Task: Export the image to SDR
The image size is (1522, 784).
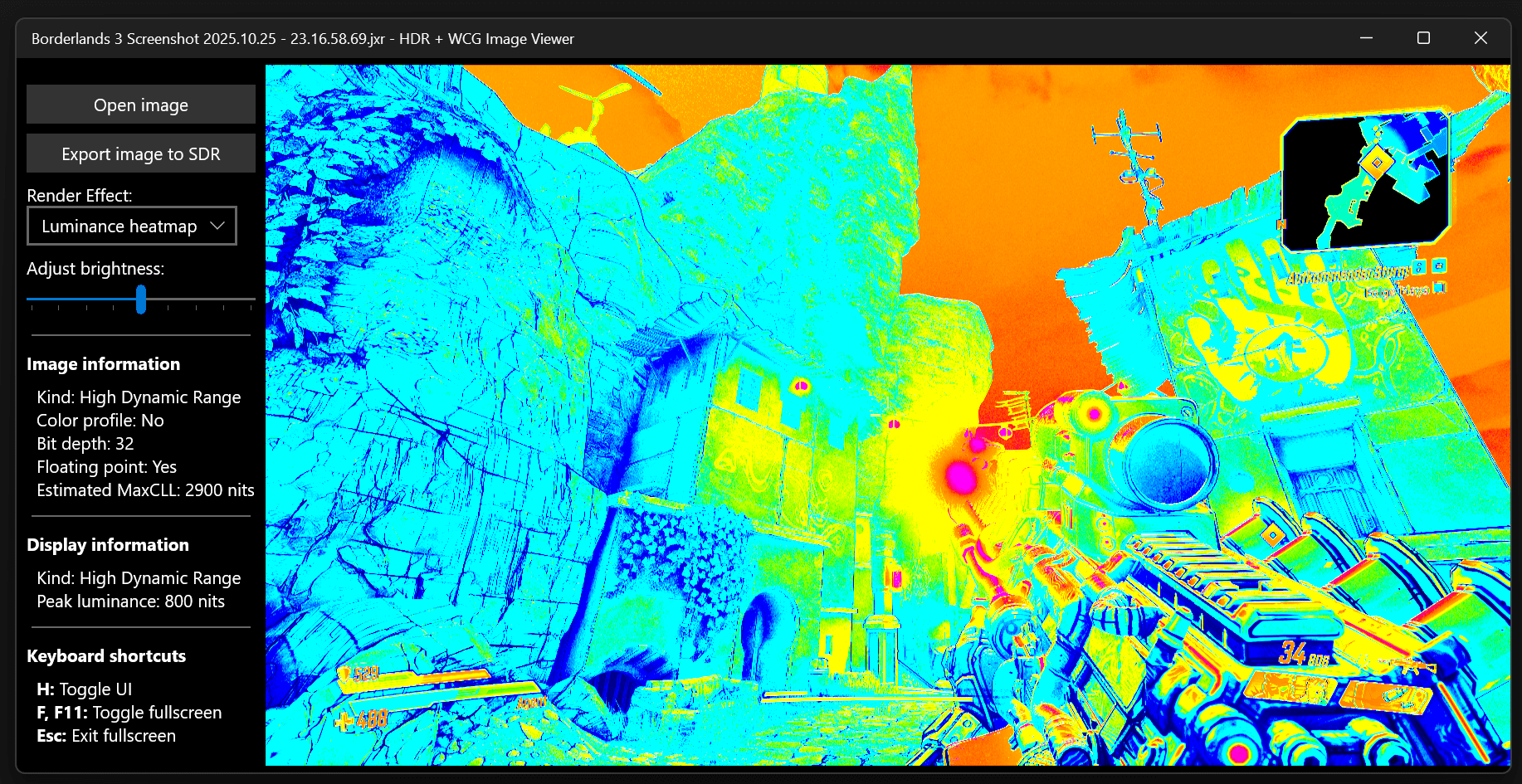Action: 141,153
